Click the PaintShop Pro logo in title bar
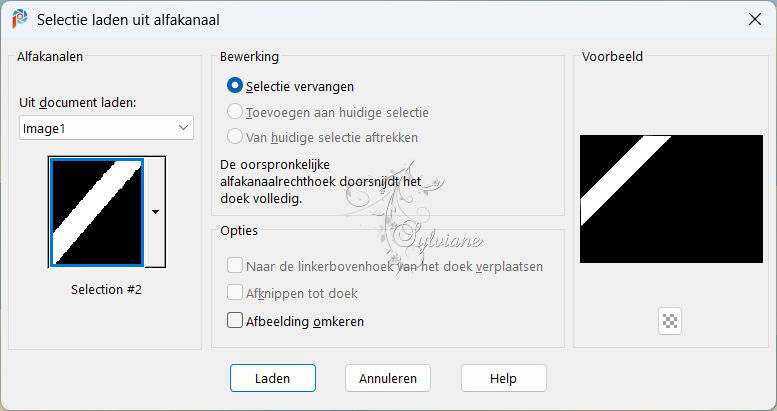 [x=20, y=19]
